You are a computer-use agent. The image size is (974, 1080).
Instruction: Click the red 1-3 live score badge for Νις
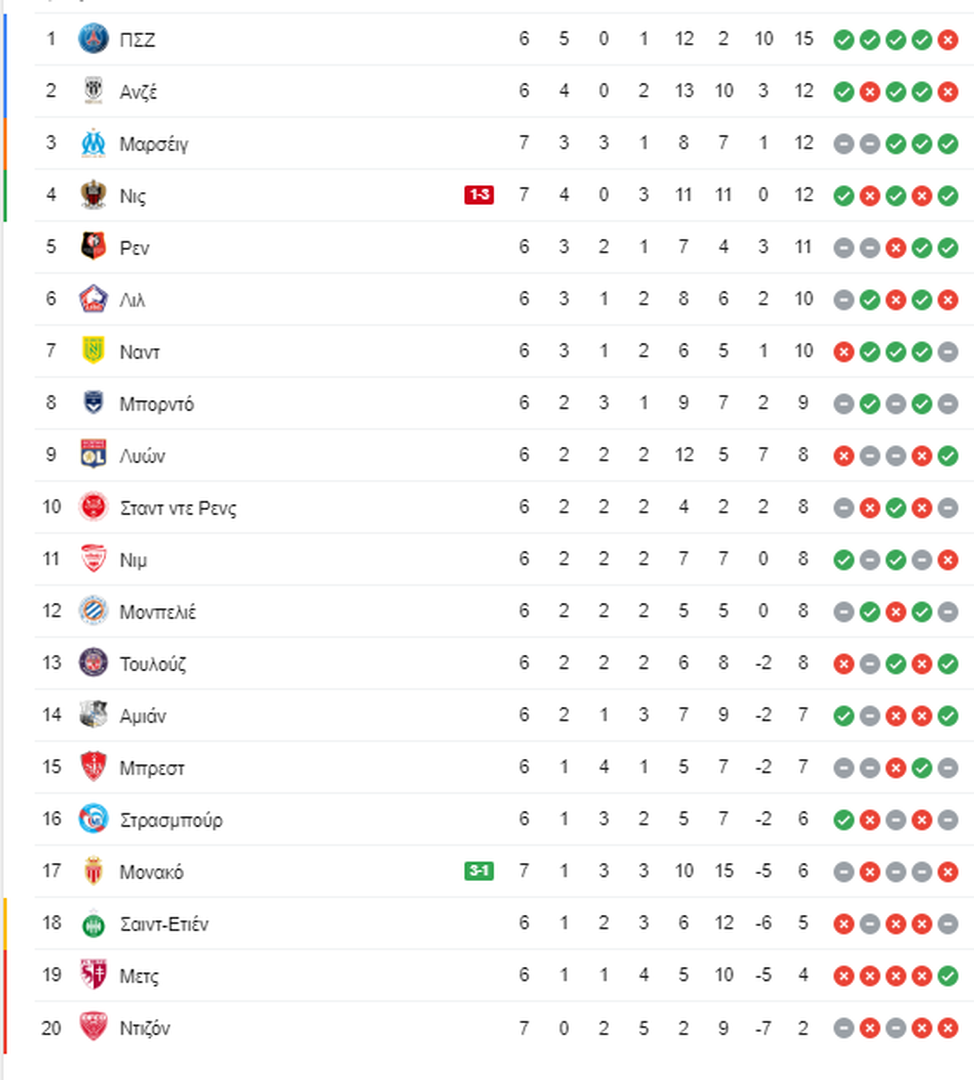tap(479, 195)
